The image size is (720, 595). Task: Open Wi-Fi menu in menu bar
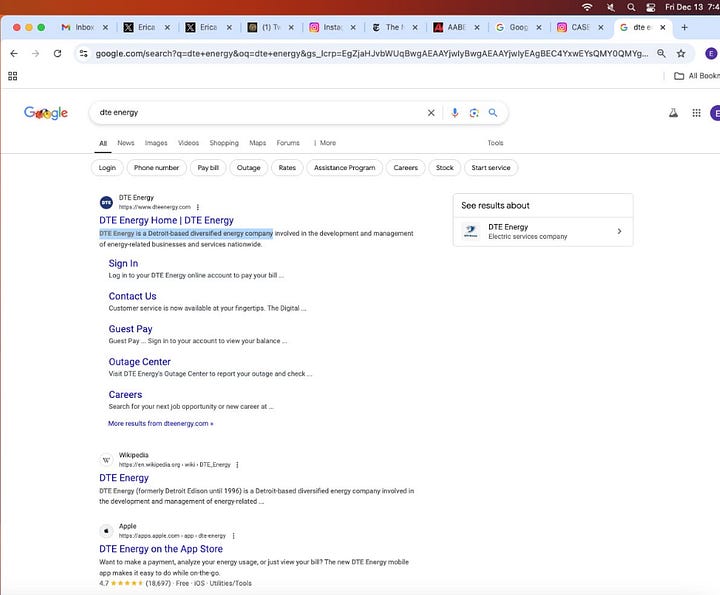pyautogui.click(x=587, y=7)
